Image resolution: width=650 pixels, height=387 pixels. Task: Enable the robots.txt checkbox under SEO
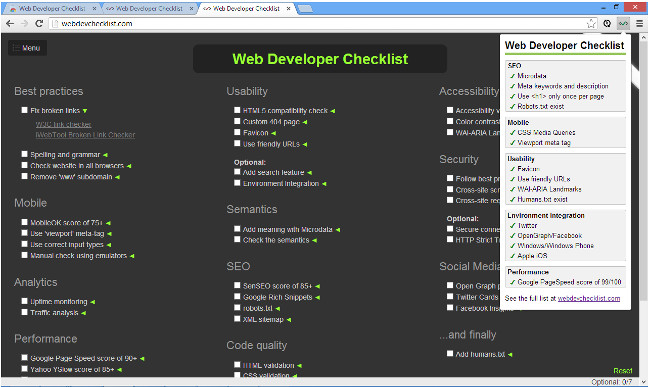pyautogui.click(x=237, y=307)
